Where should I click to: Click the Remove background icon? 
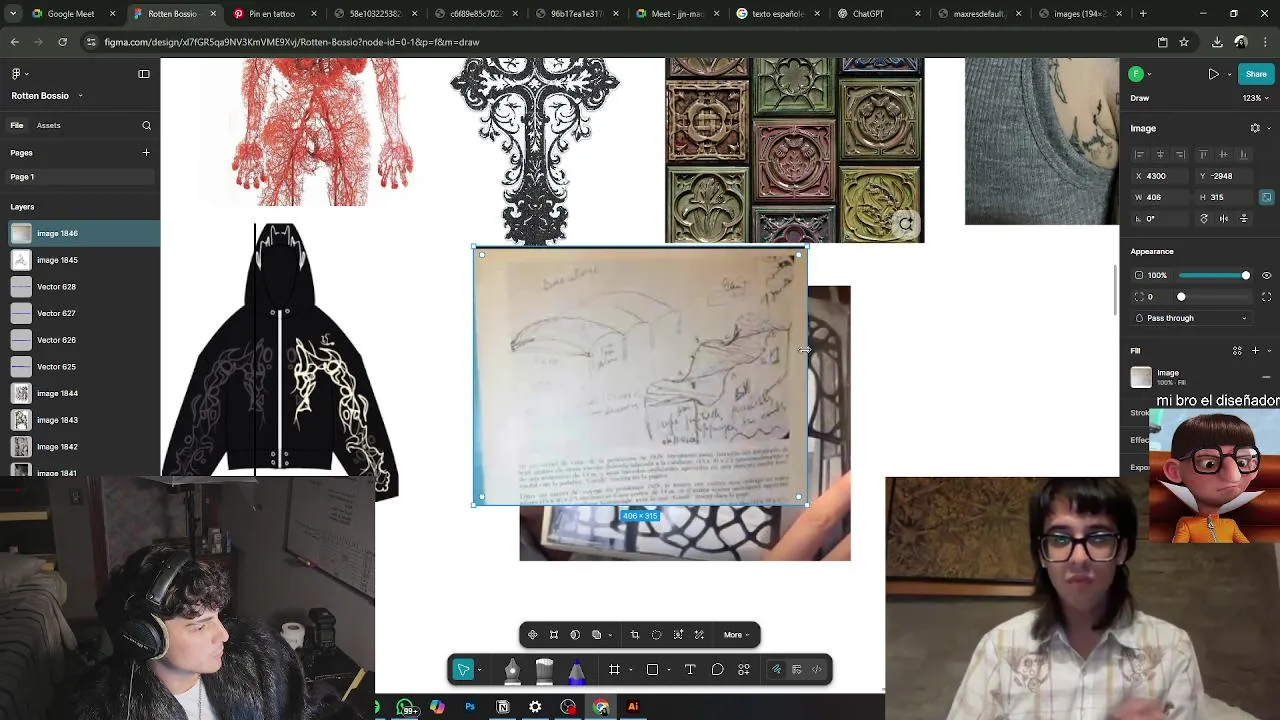(678, 635)
